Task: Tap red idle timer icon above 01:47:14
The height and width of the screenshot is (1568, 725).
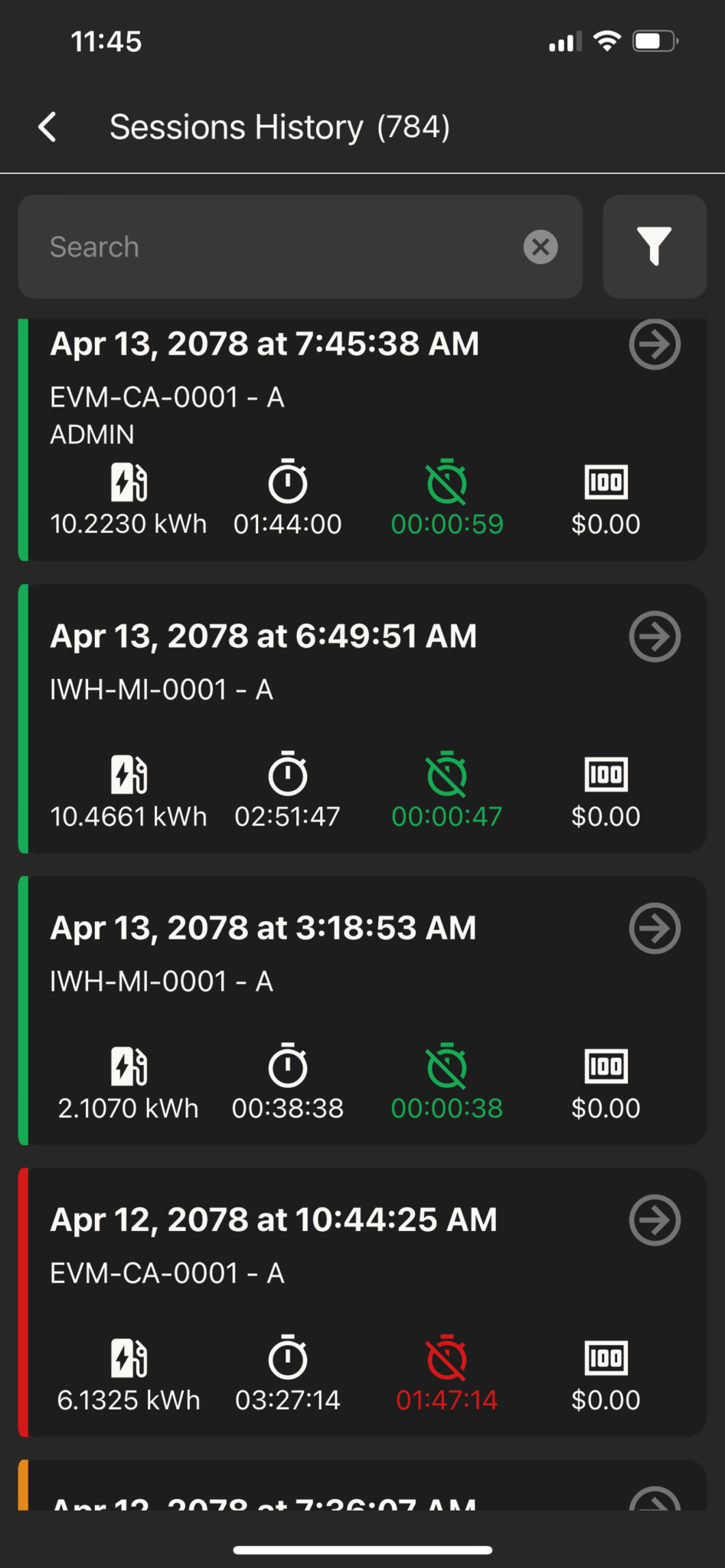Action: coord(447,1357)
